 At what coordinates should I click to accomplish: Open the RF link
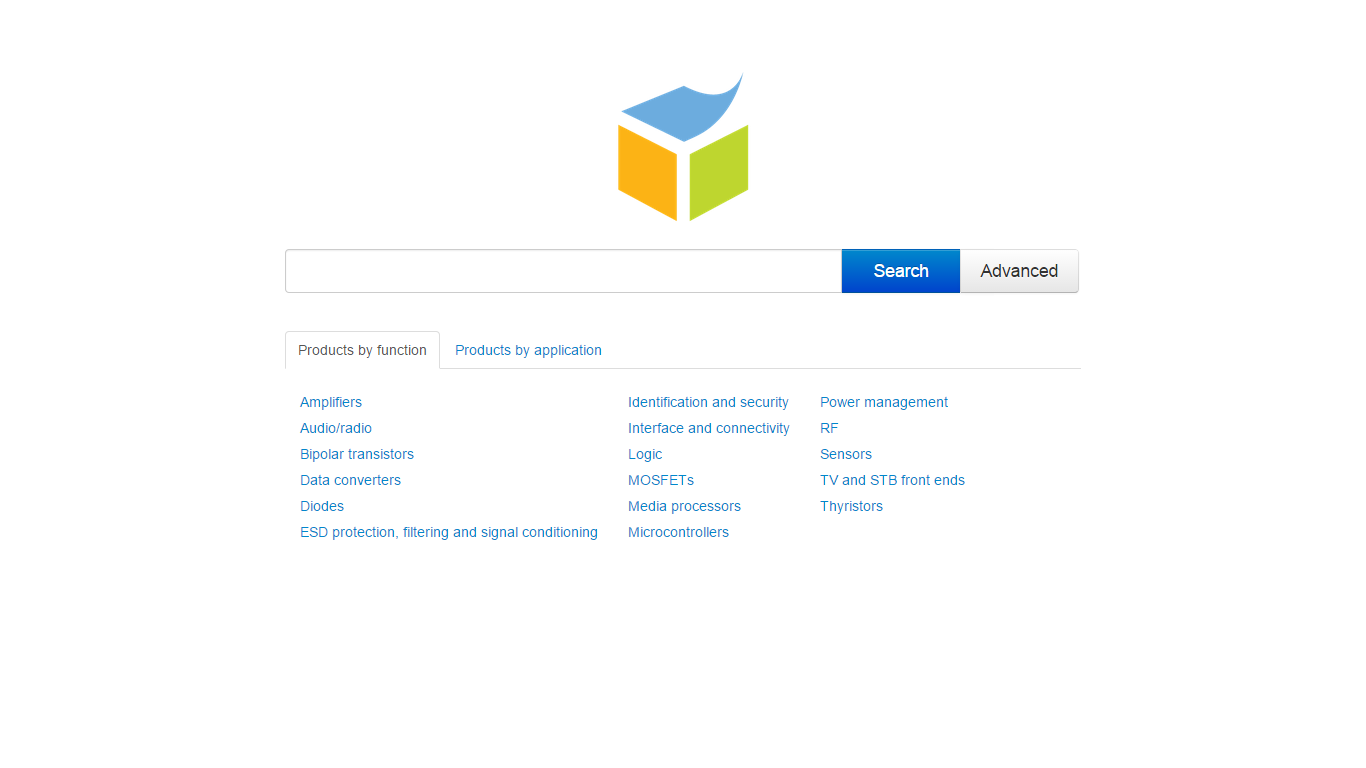829,428
